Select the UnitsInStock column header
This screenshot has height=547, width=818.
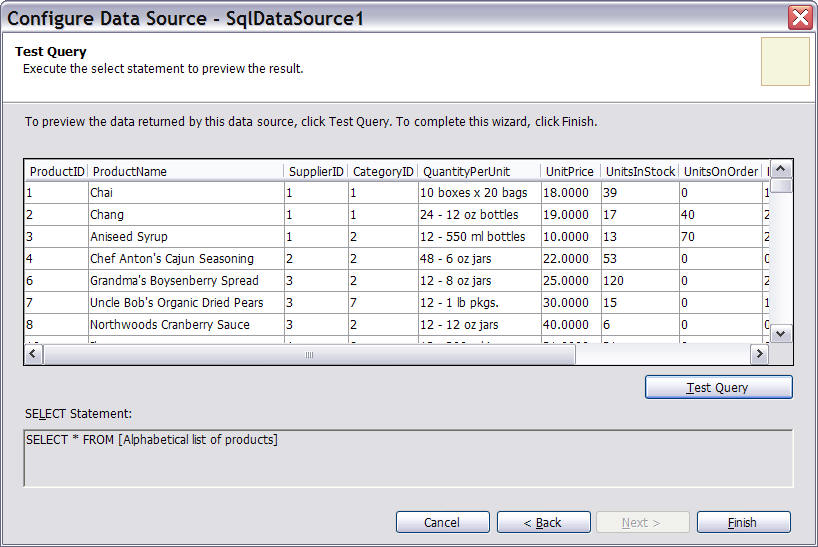point(640,171)
